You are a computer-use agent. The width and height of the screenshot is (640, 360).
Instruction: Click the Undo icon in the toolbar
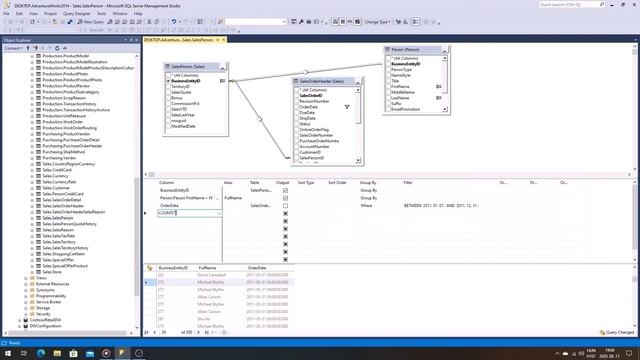point(174,22)
